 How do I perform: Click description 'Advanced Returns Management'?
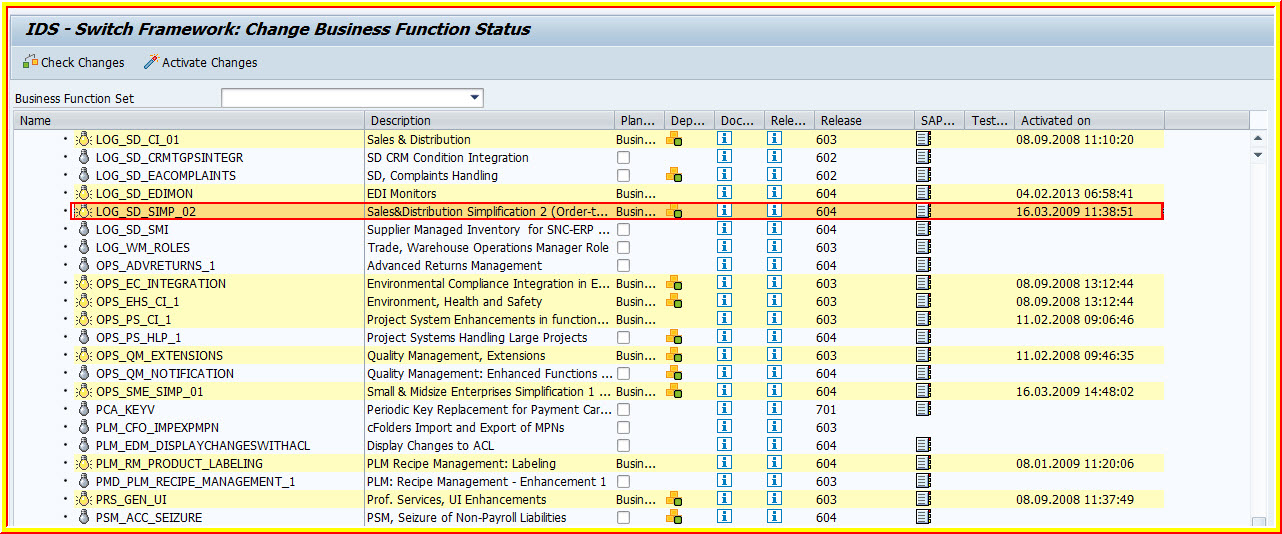coord(454,266)
